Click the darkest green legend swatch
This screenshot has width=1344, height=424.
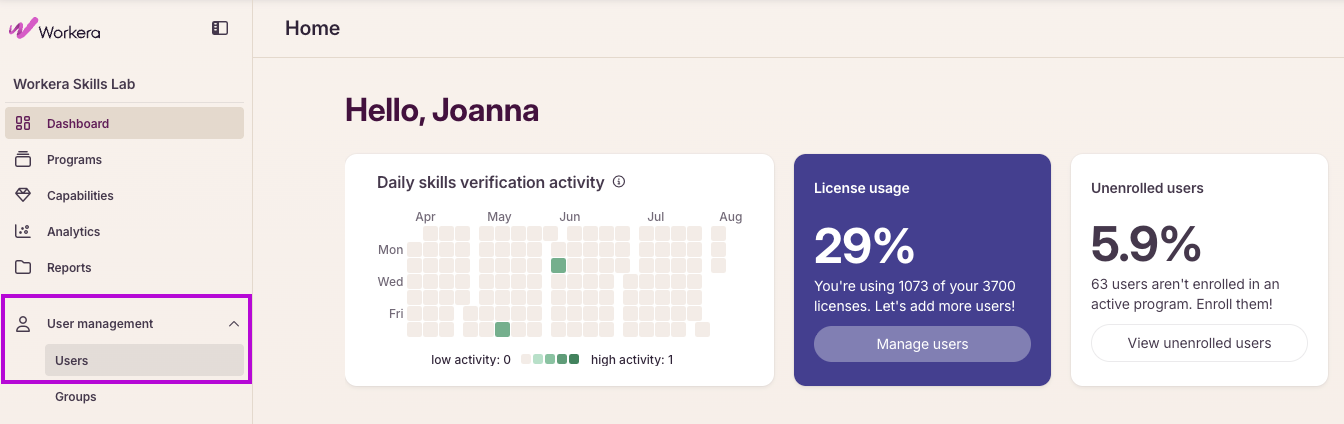tap(574, 359)
